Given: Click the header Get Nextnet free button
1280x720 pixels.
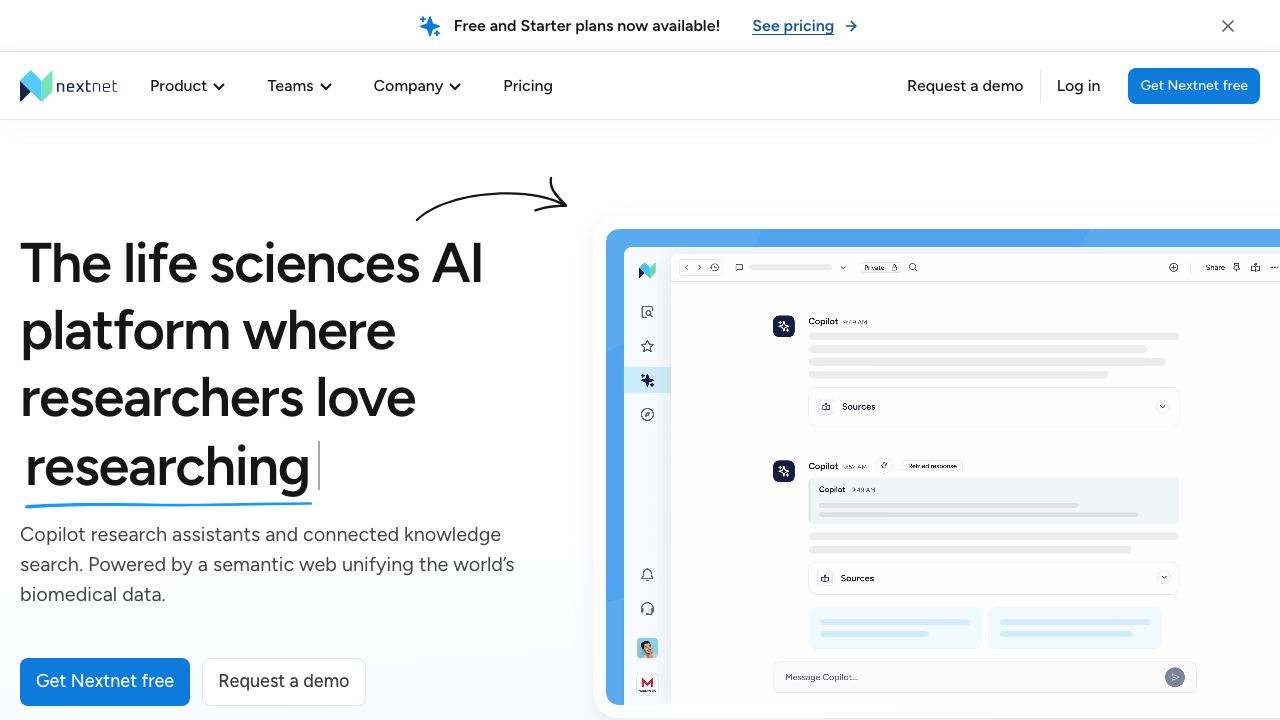Looking at the screenshot, I should coord(1194,86).
